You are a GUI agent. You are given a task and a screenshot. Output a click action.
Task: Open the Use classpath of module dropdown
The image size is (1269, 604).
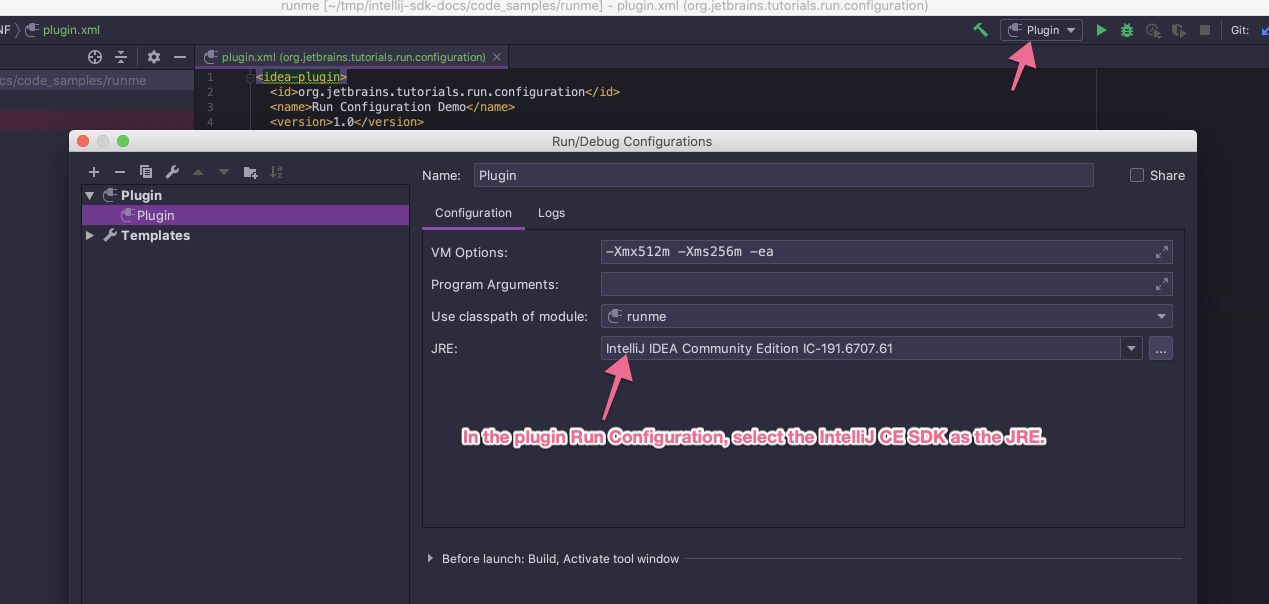886,316
